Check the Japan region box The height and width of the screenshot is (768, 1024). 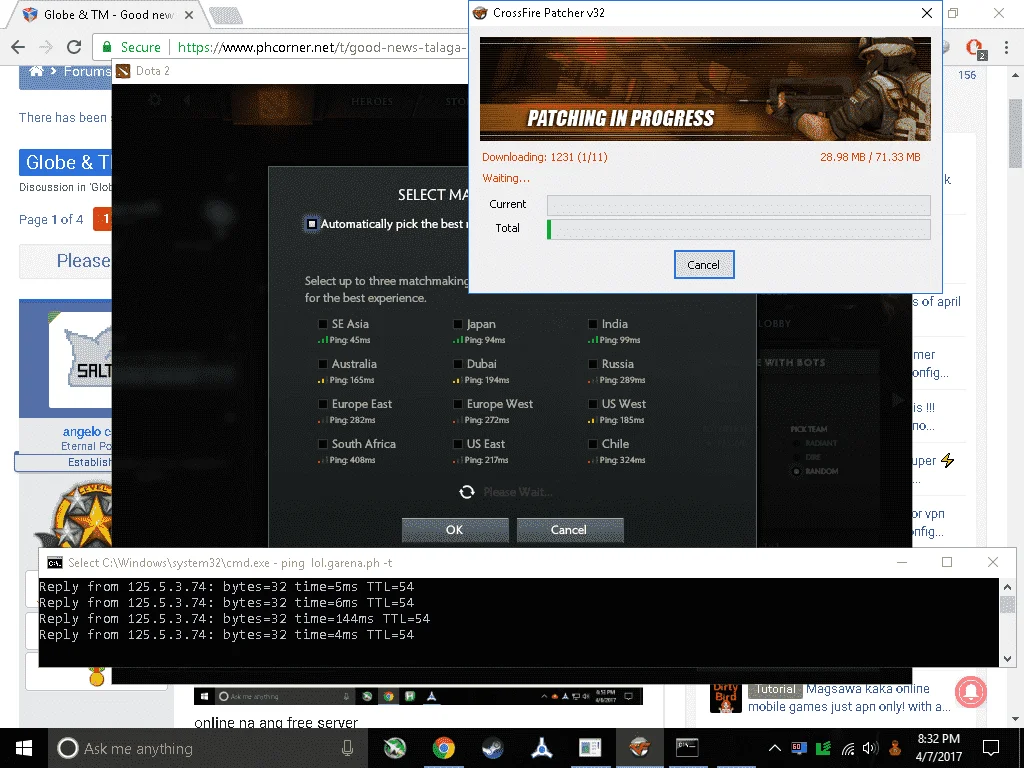click(x=458, y=324)
